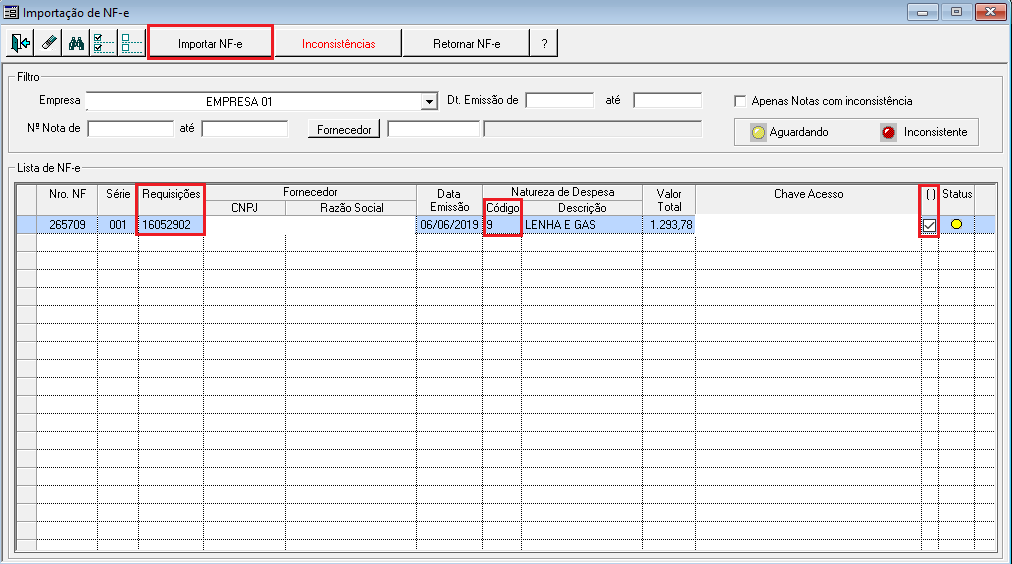
Task: Click the Empresa combo box showing EMPRESA 01
Action: (261, 101)
